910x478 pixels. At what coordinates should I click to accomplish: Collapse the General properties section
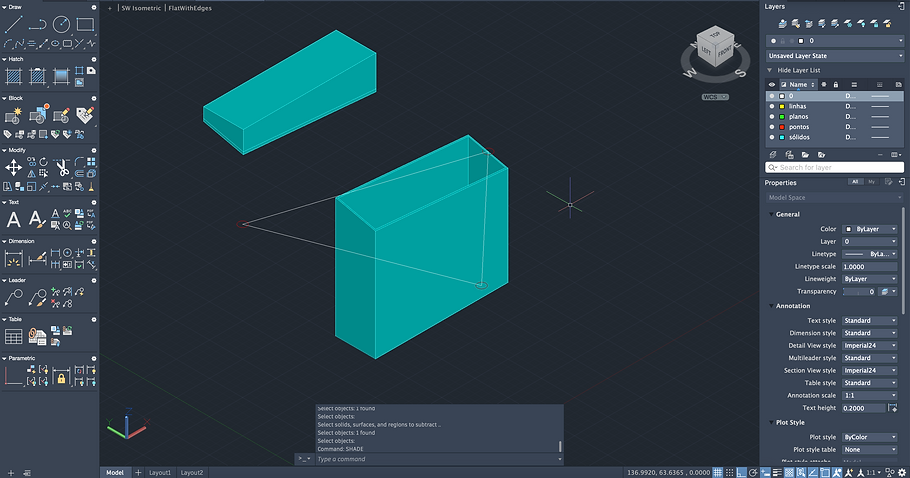point(771,215)
